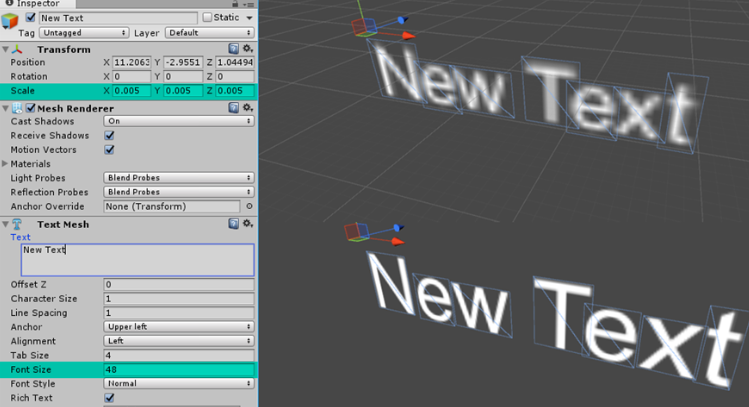The width and height of the screenshot is (749, 407).
Task: Expand the Materials foldout
Action: coord(5,163)
